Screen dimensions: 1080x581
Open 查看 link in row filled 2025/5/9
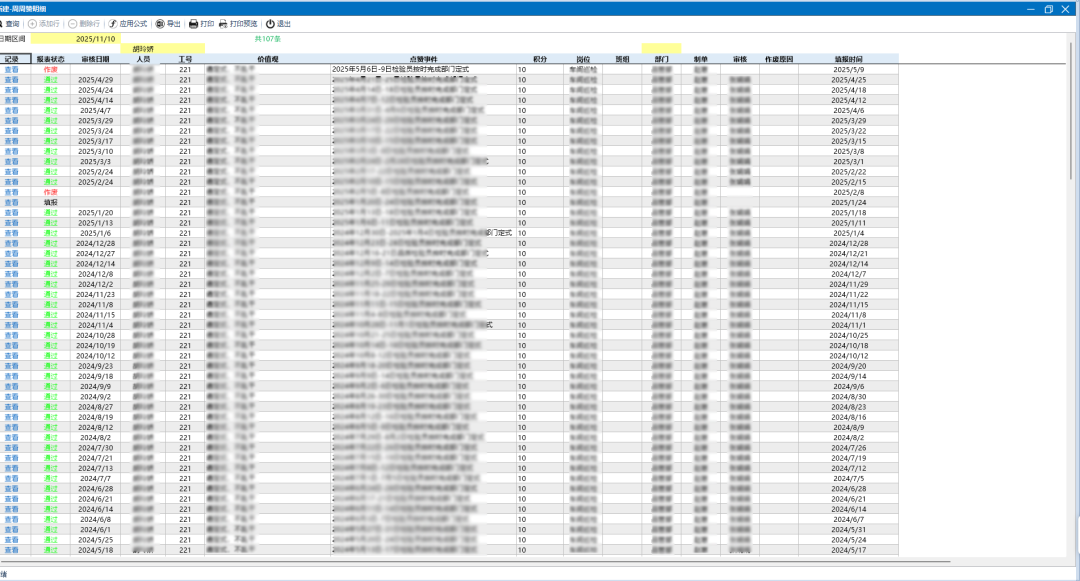(12, 70)
